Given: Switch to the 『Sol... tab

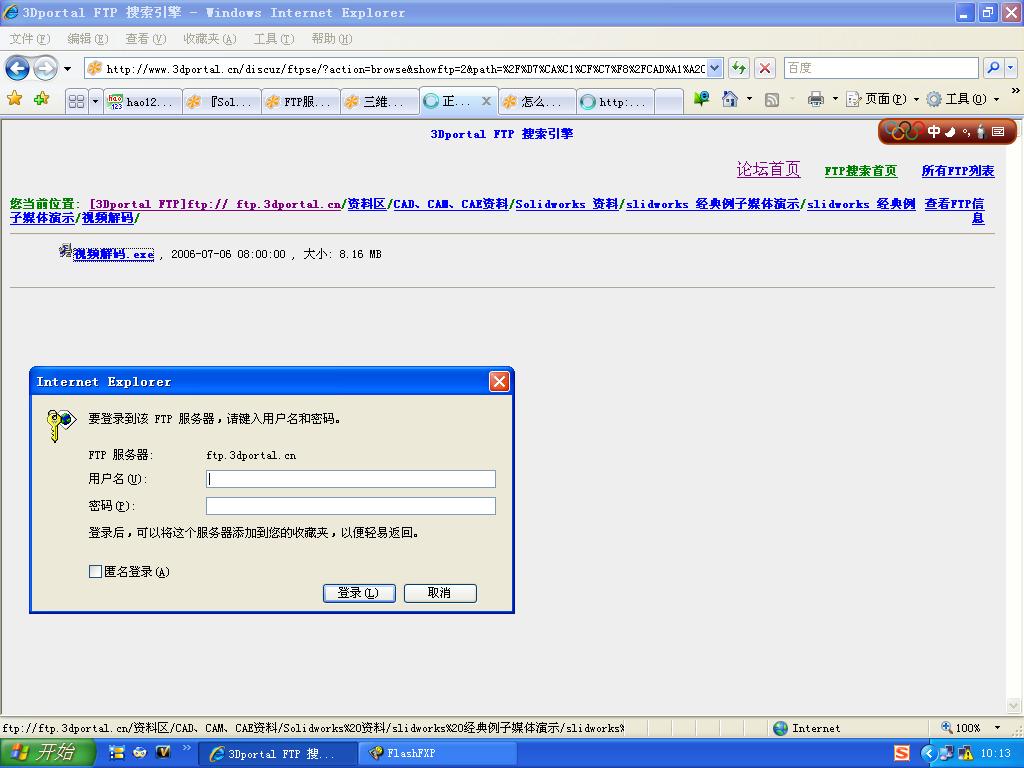Looking at the screenshot, I should coord(222,102).
